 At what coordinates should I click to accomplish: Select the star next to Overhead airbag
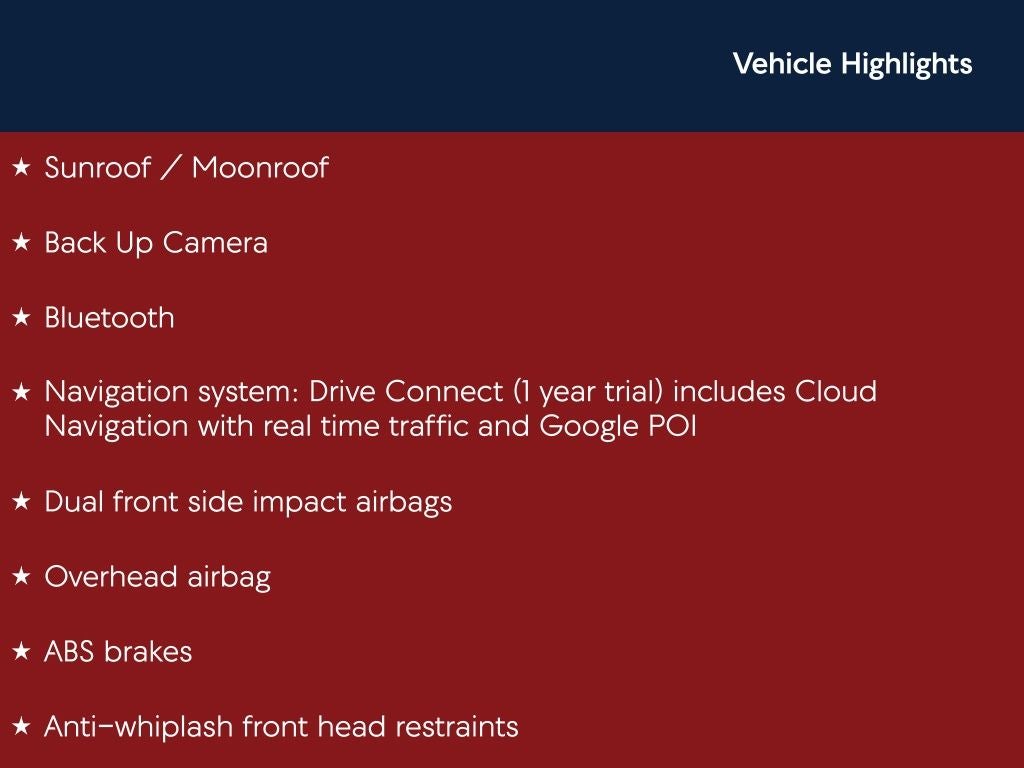pyautogui.click(x=21, y=577)
